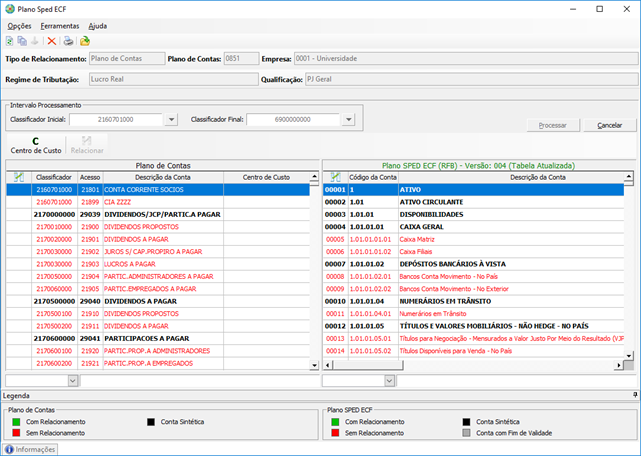
Task: Click the folder with green arrow icon
Action: [x=85, y=41]
